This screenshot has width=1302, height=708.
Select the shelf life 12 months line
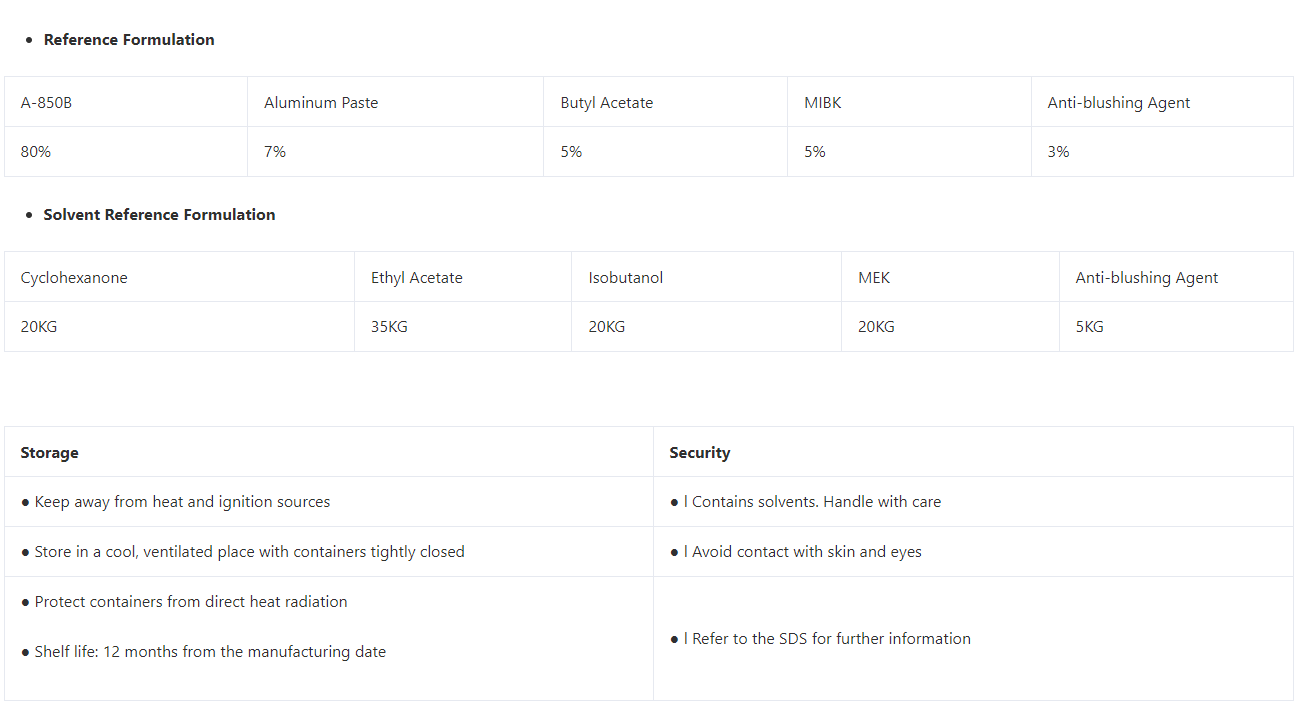[x=203, y=652]
